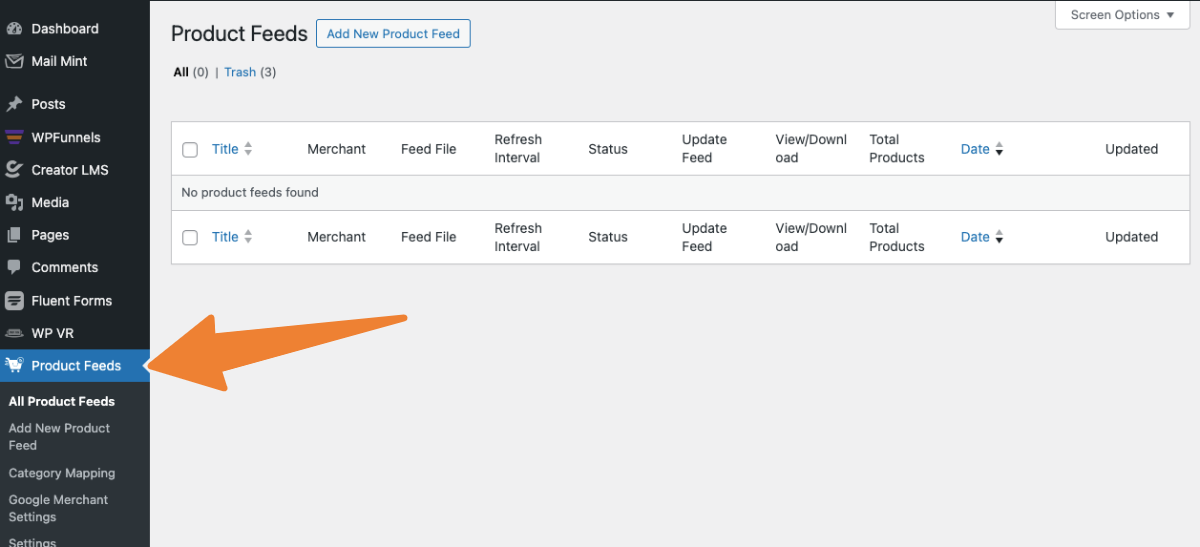Click the Media icon in sidebar
Image resolution: width=1200 pixels, height=547 pixels.
click(14, 203)
